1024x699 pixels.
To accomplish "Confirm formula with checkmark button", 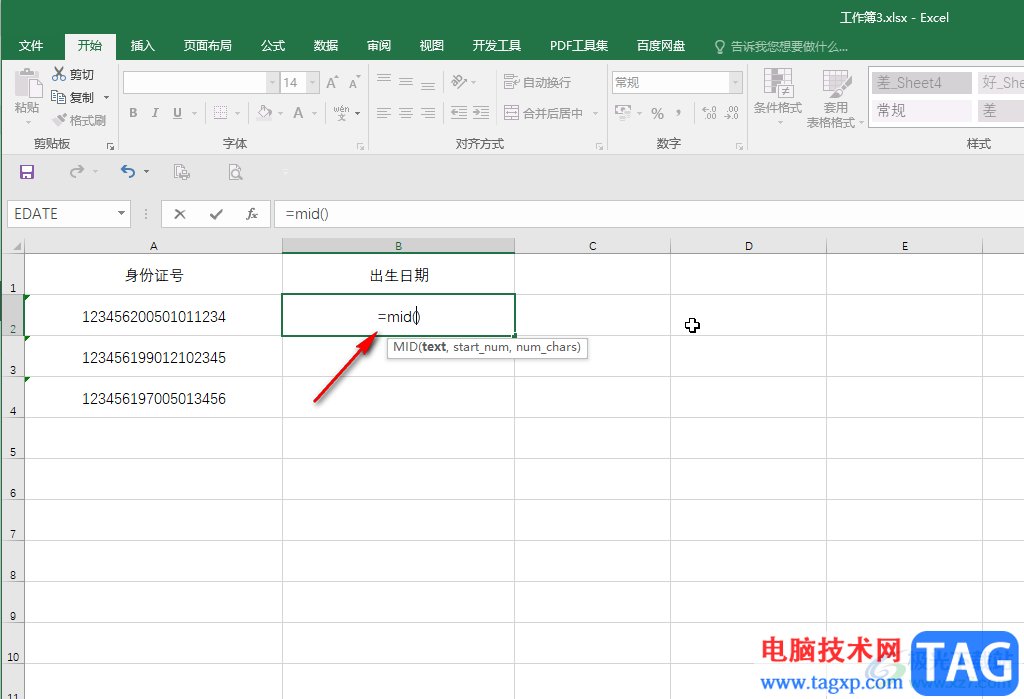I will click(216, 214).
